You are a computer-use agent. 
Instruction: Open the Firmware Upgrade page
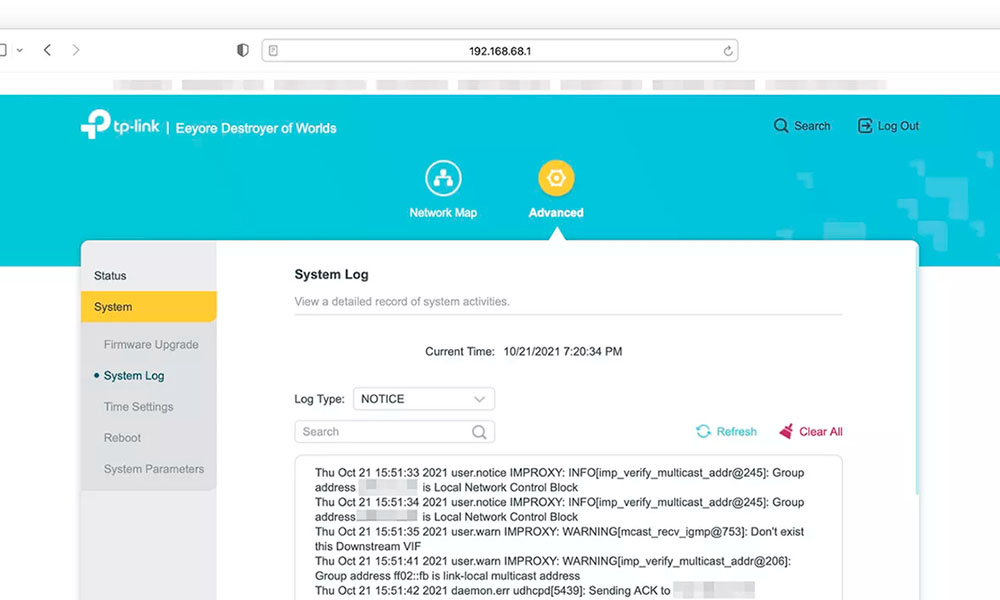(x=151, y=345)
